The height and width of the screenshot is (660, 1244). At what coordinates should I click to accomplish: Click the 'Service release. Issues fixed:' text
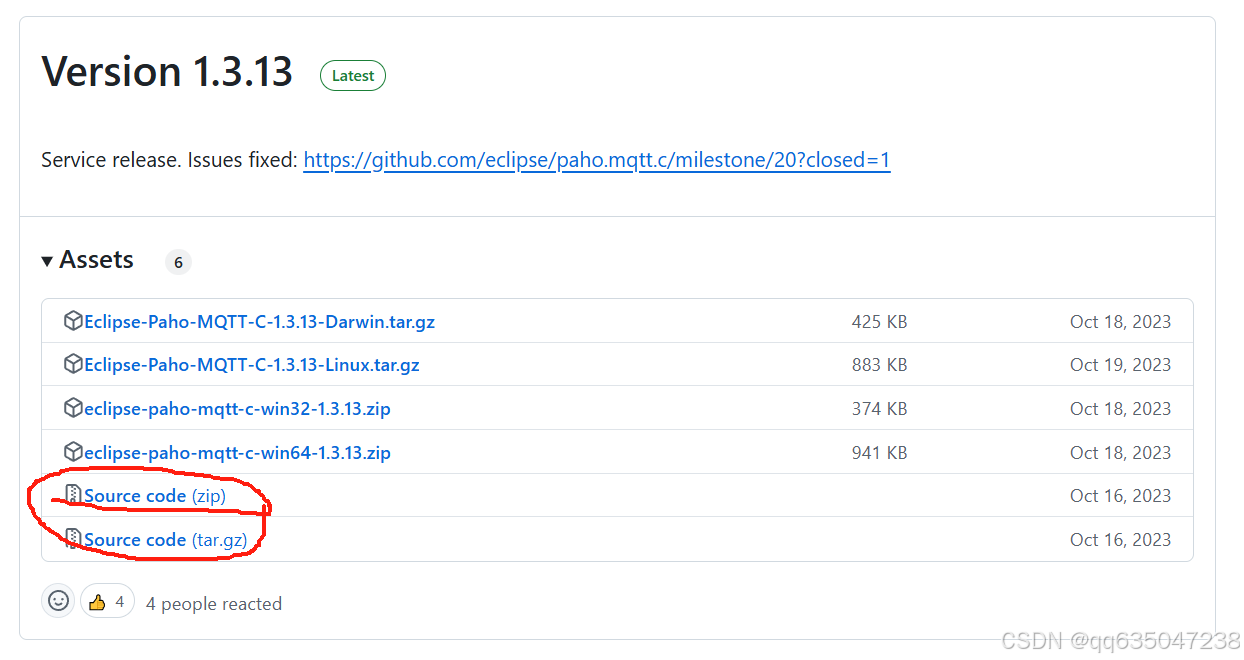pyautogui.click(x=169, y=160)
